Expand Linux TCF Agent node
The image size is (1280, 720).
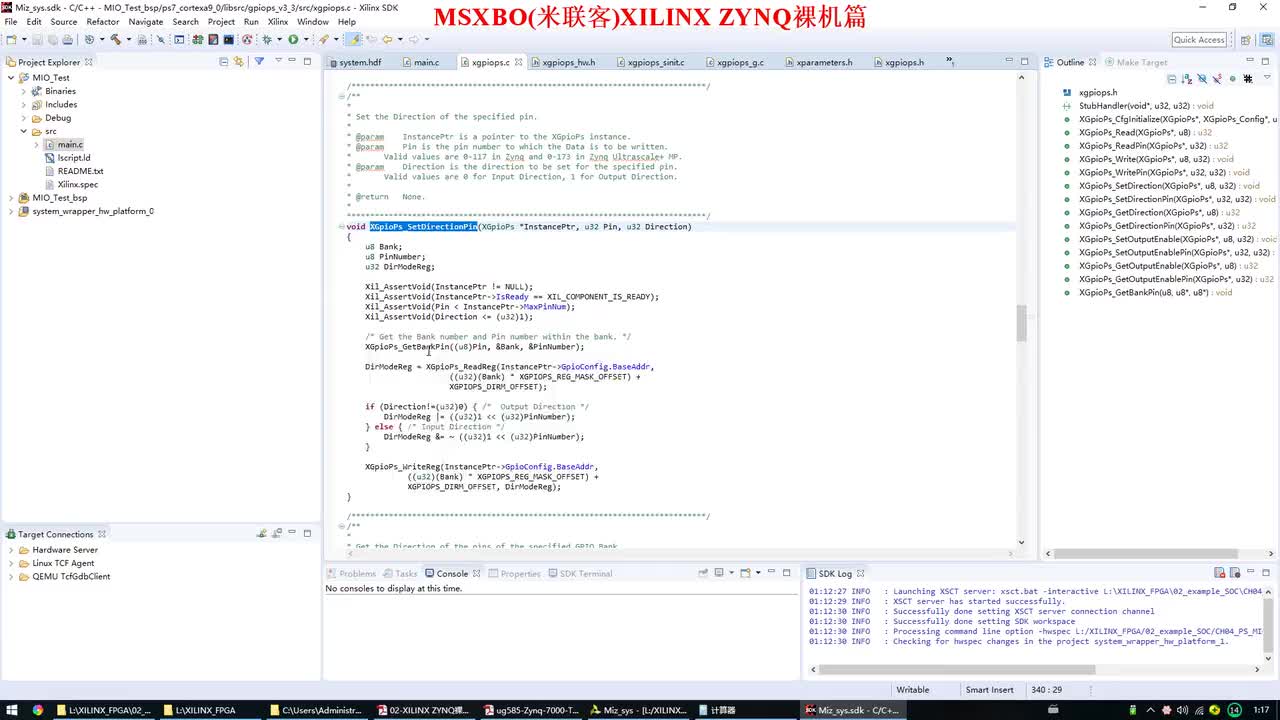point(11,563)
